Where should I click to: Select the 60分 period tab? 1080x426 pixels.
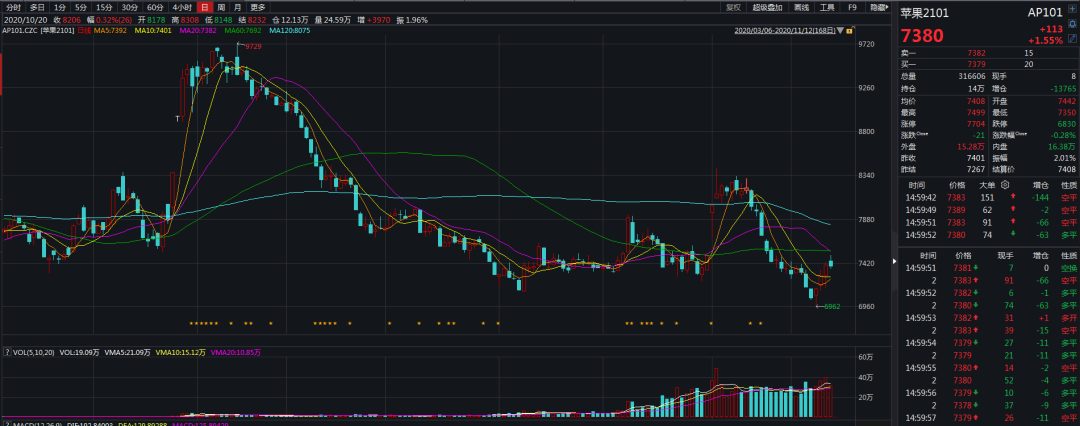155,8
